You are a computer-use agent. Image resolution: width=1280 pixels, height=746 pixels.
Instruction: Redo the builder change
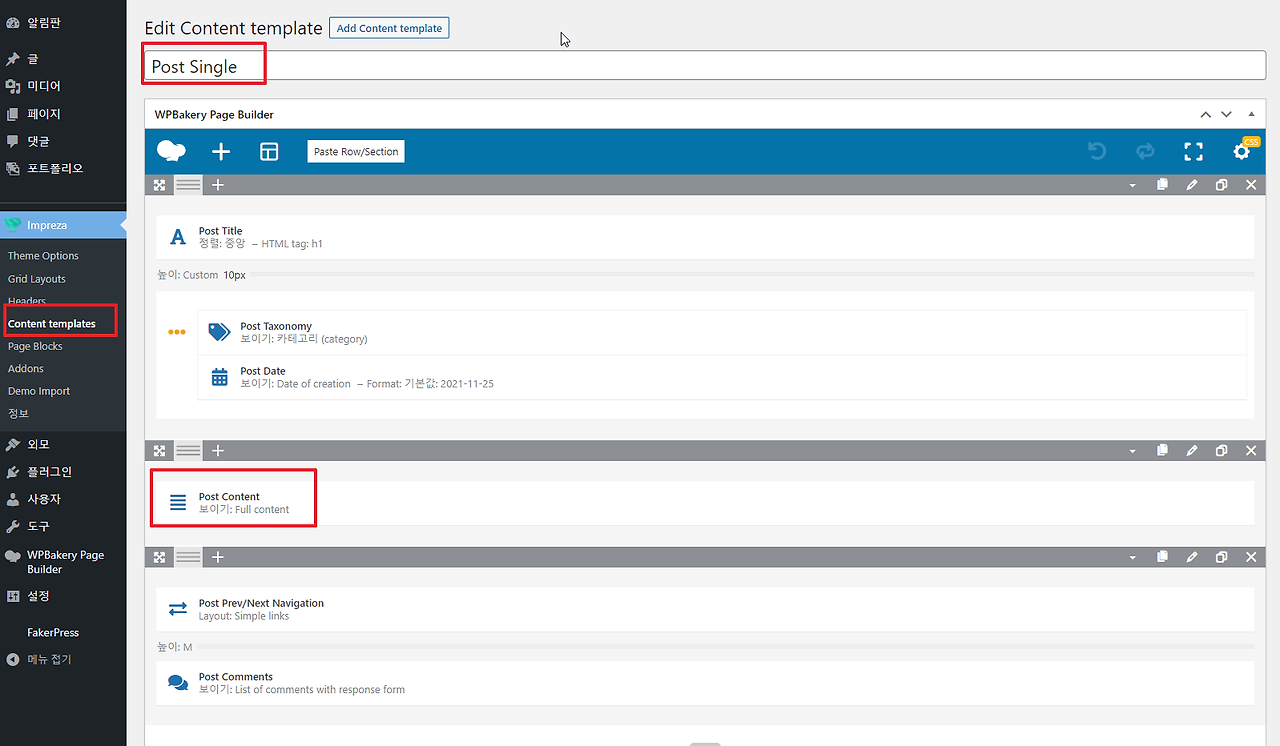1145,151
